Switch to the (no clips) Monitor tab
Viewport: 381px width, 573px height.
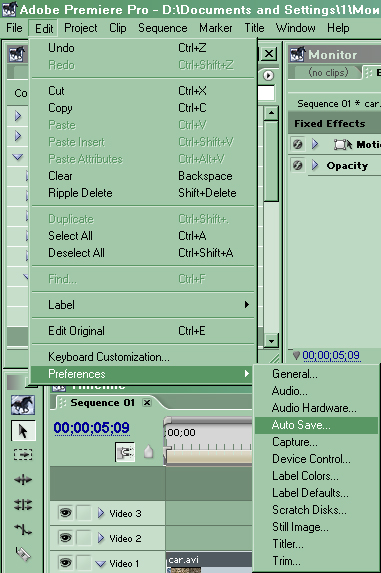click(328, 72)
